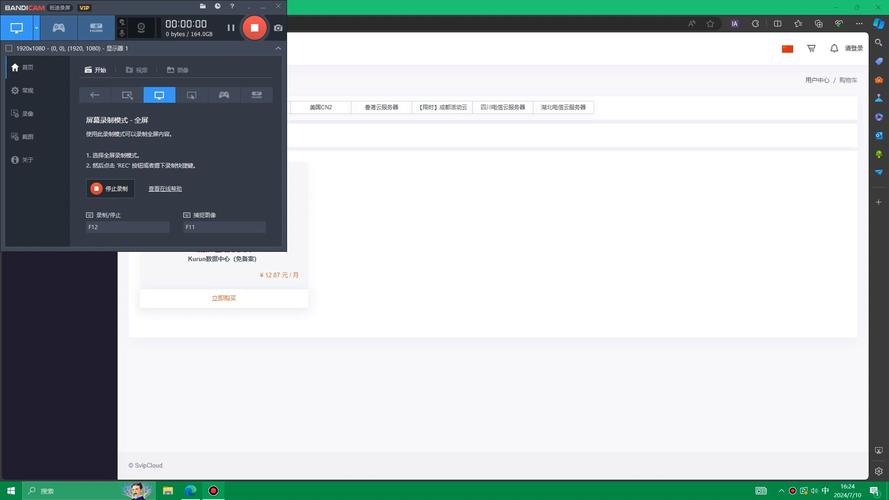Open Windows Start menu

11,490
